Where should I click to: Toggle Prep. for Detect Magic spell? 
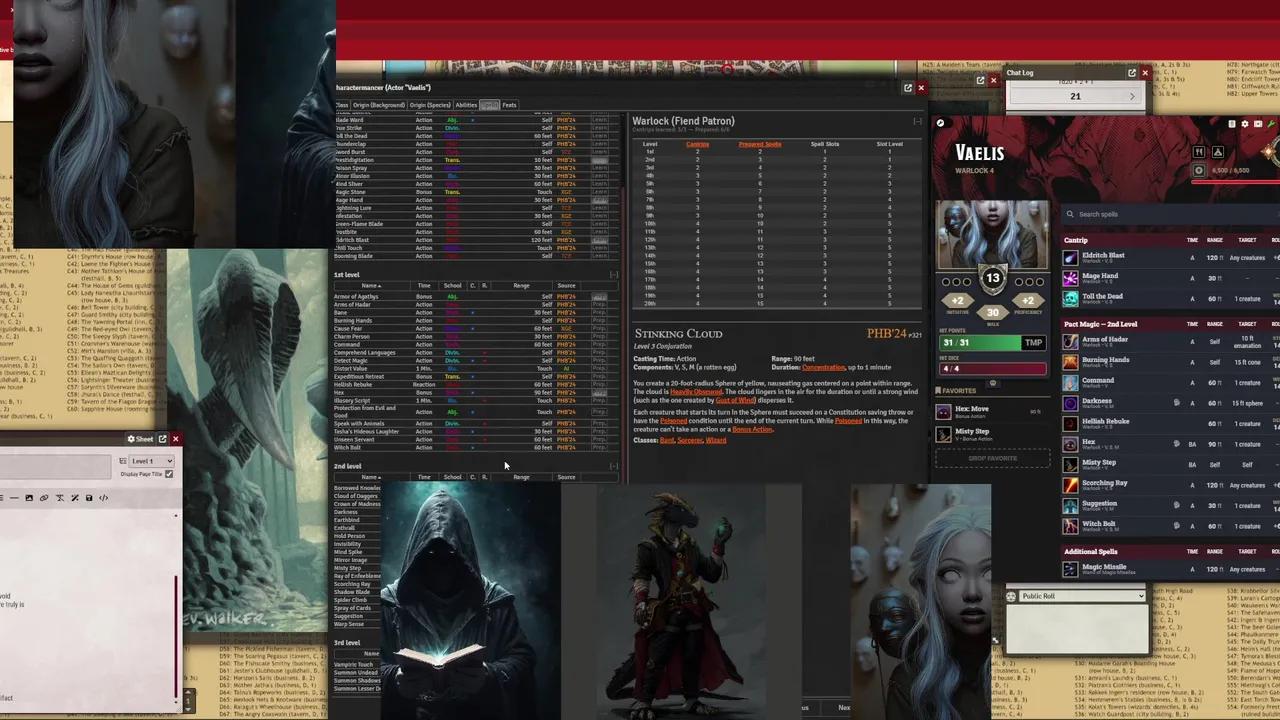(x=599, y=361)
